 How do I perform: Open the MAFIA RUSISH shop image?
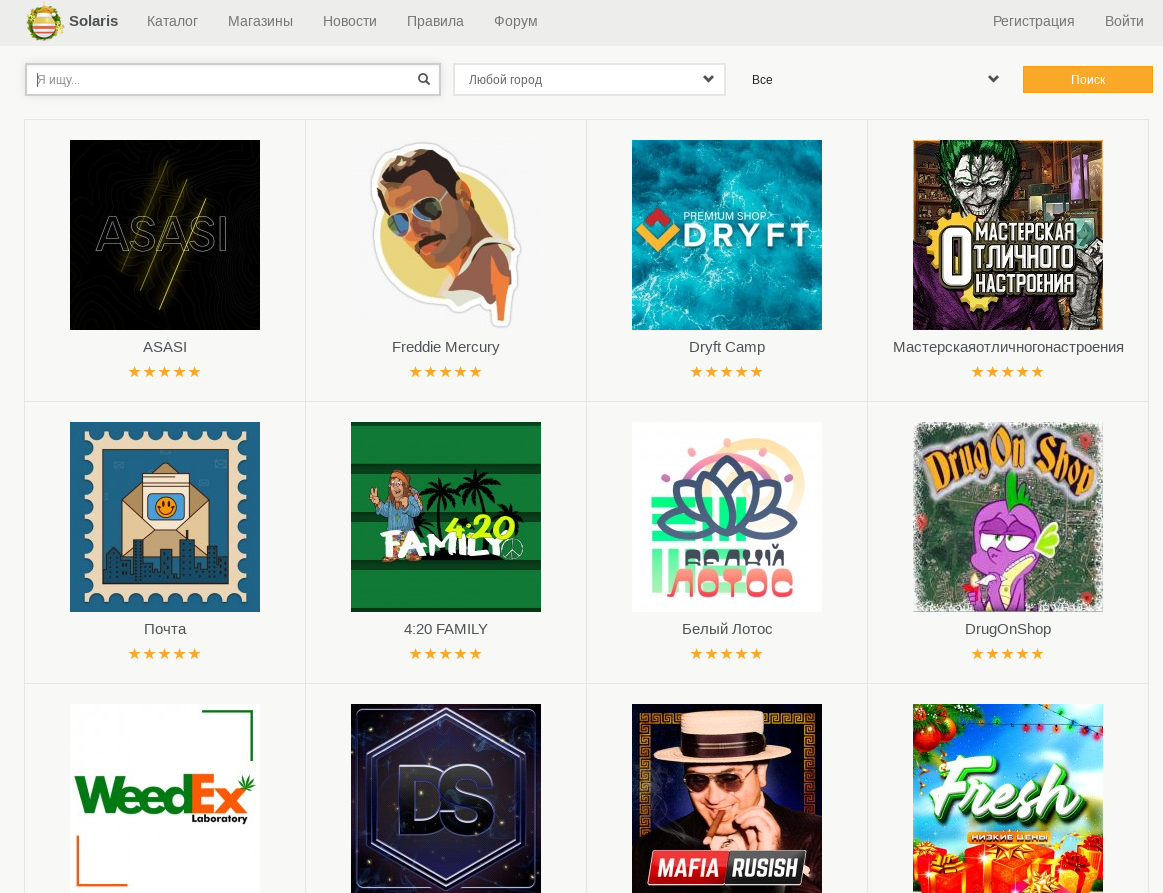[727, 798]
